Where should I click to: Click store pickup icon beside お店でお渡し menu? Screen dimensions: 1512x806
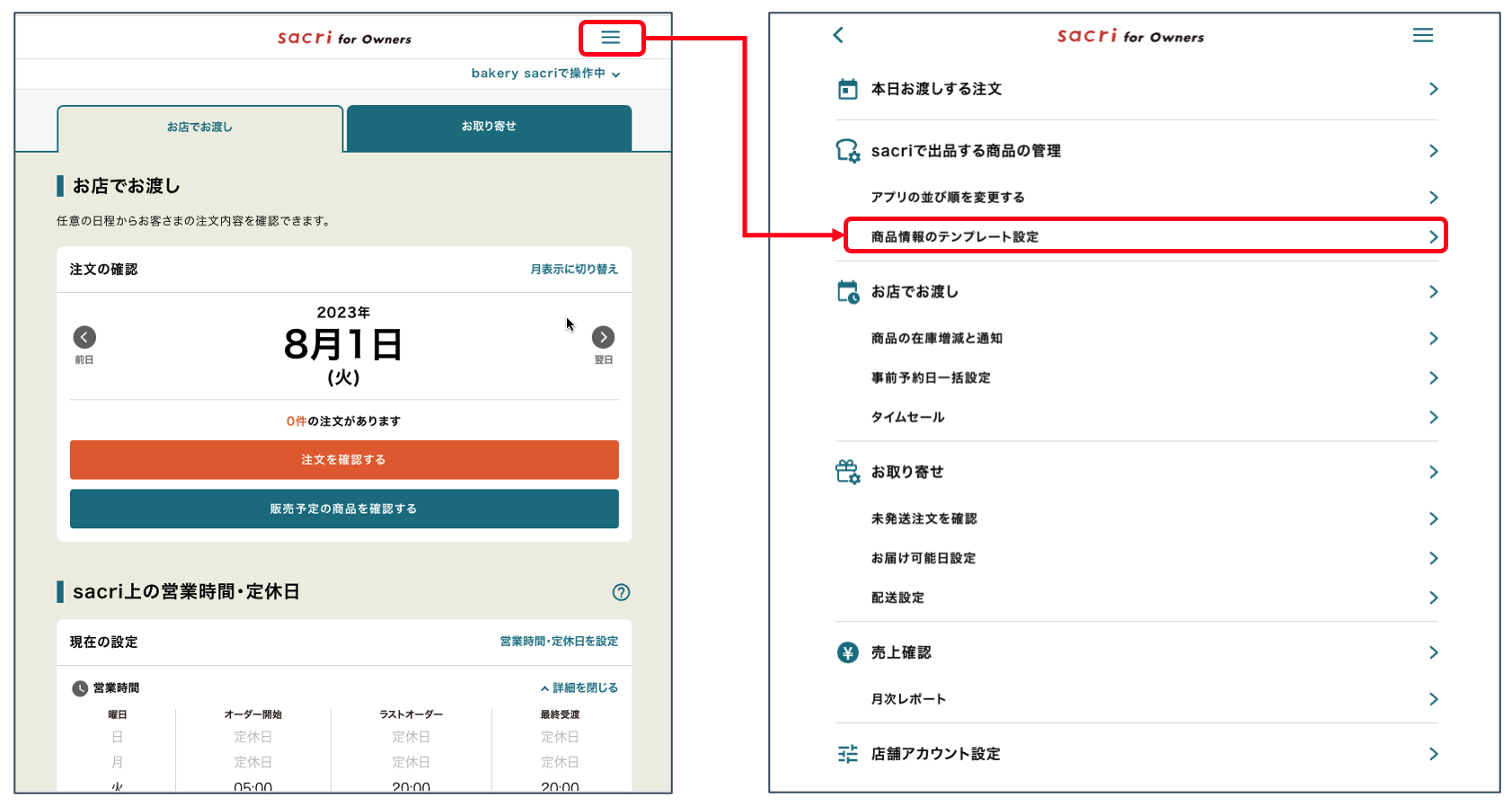pos(848,292)
